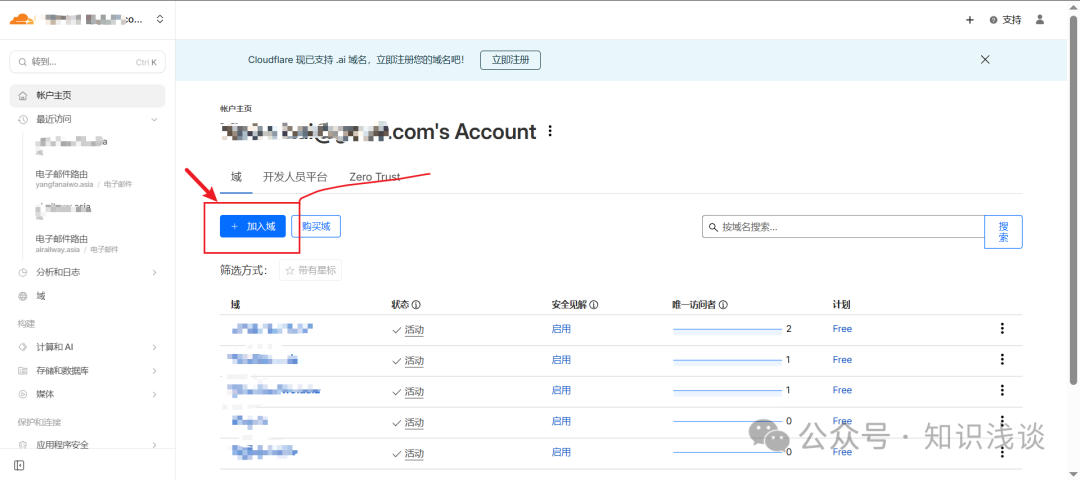This screenshot has height=480, width=1080.
Task: Collapse sidebar using bottom-left panel icon
Action: (19, 465)
